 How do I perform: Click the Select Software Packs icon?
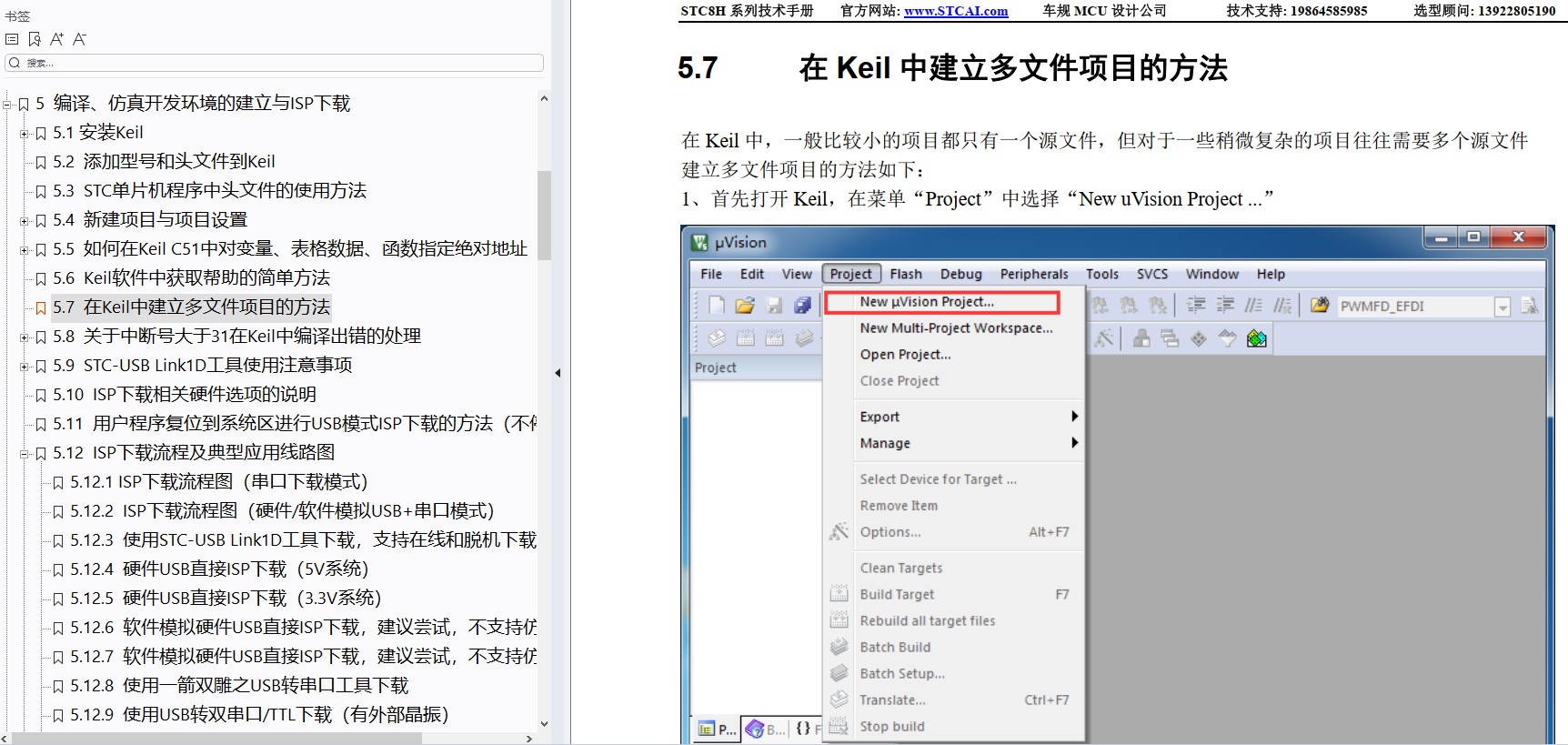(1228, 338)
